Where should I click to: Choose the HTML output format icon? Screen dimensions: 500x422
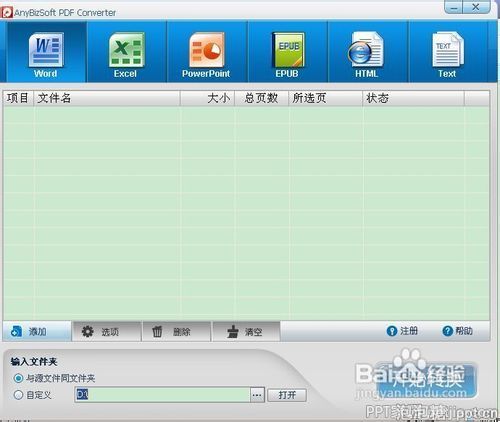[x=367, y=52]
